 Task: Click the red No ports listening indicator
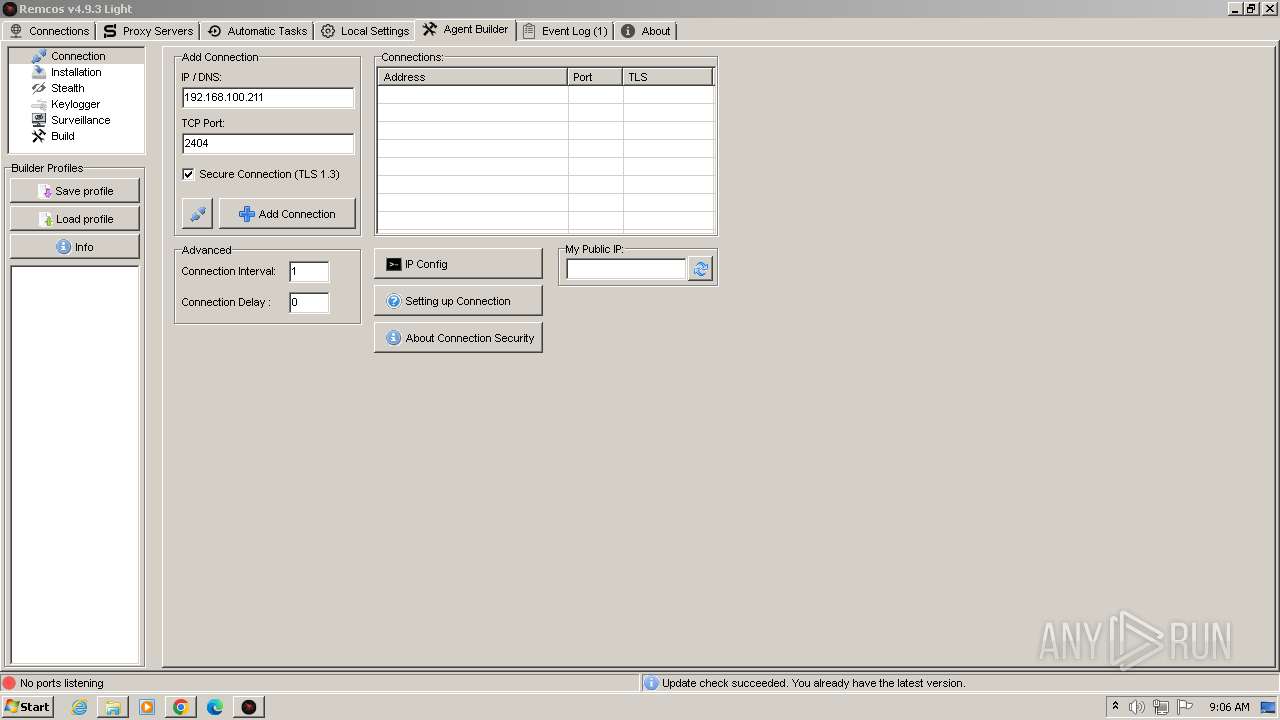[10, 683]
